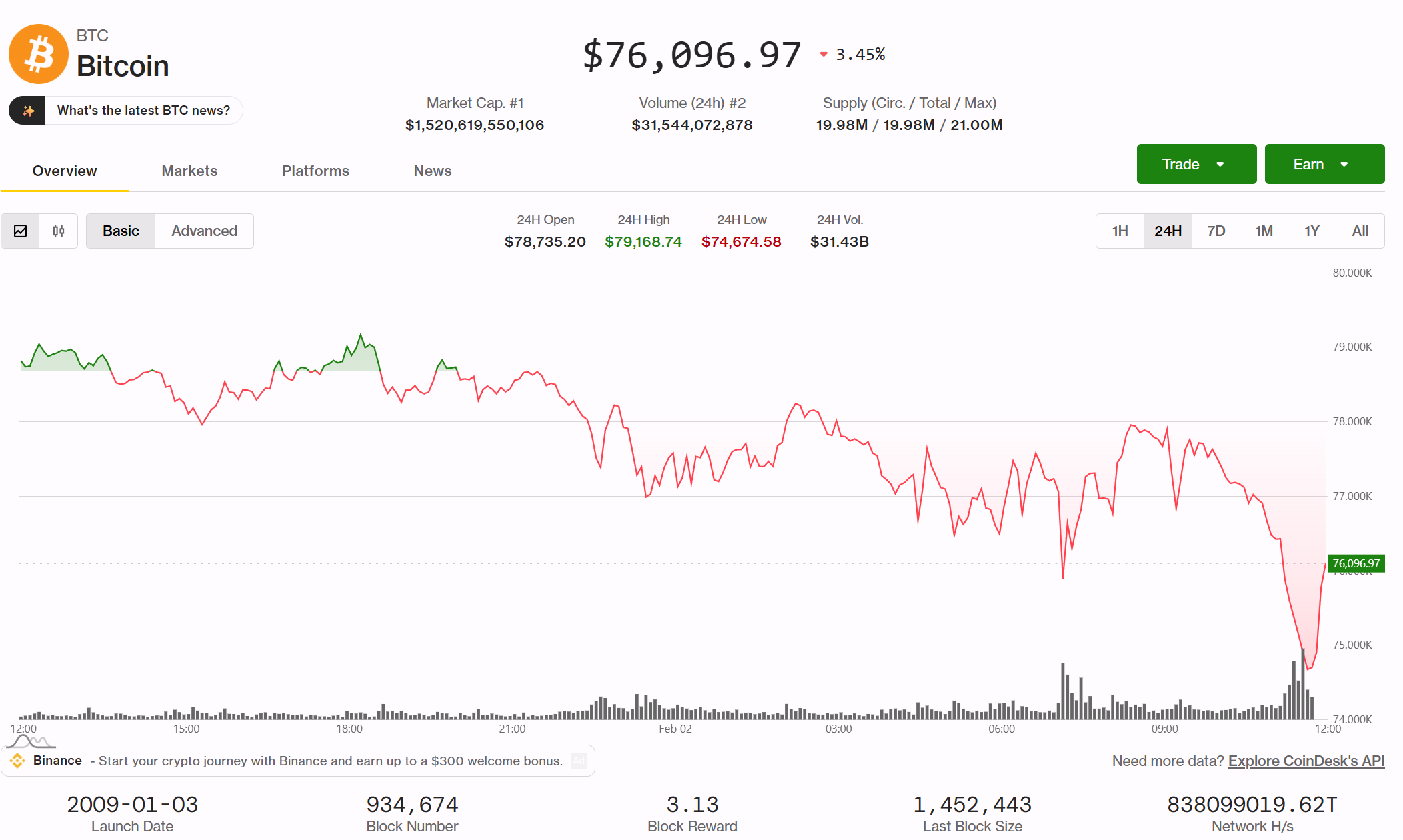The image size is (1403, 840).
Task: Open the Markets tab
Action: pyautogui.click(x=189, y=171)
